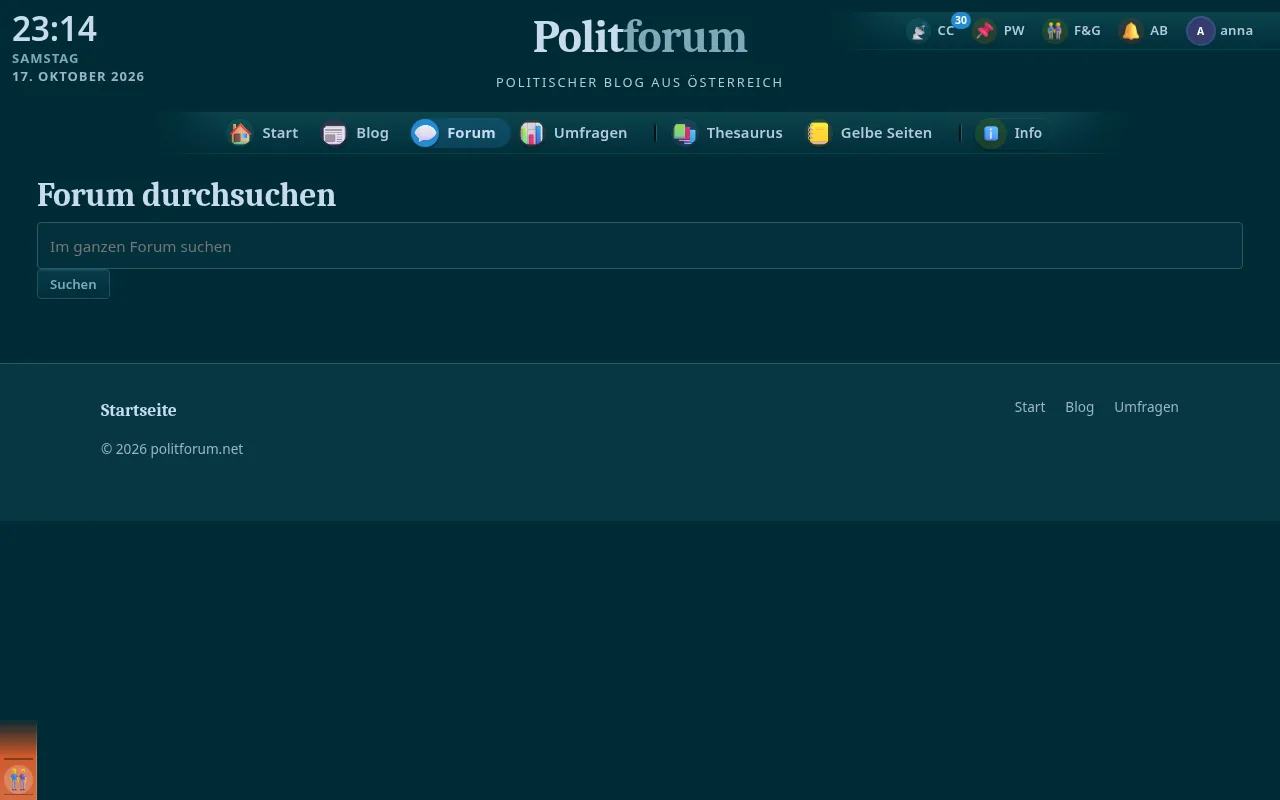Click the username anna
Screen dimensions: 1280x800
[1236, 31]
